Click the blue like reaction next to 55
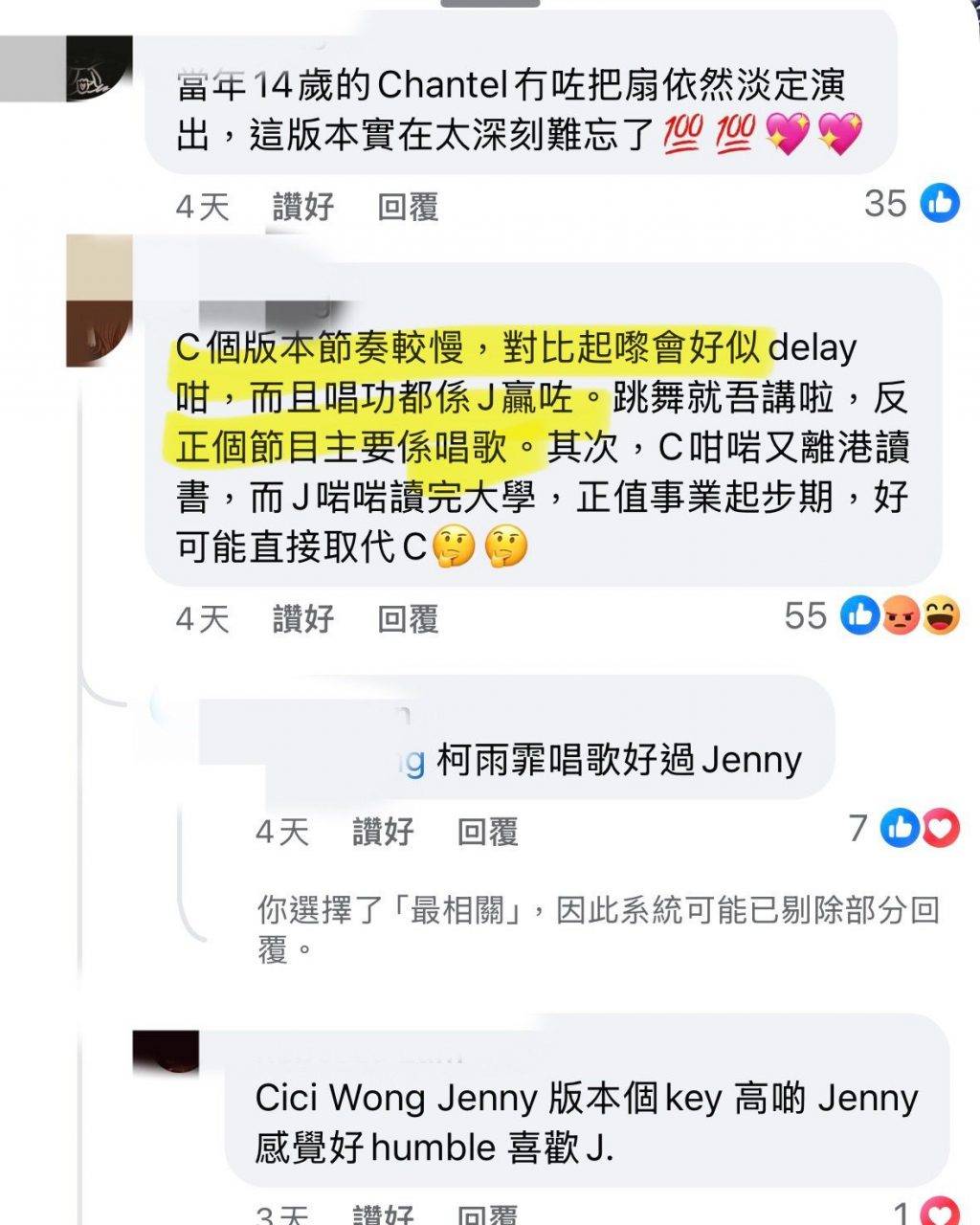The height and width of the screenshot is (1225, 980). coord(859,615)
